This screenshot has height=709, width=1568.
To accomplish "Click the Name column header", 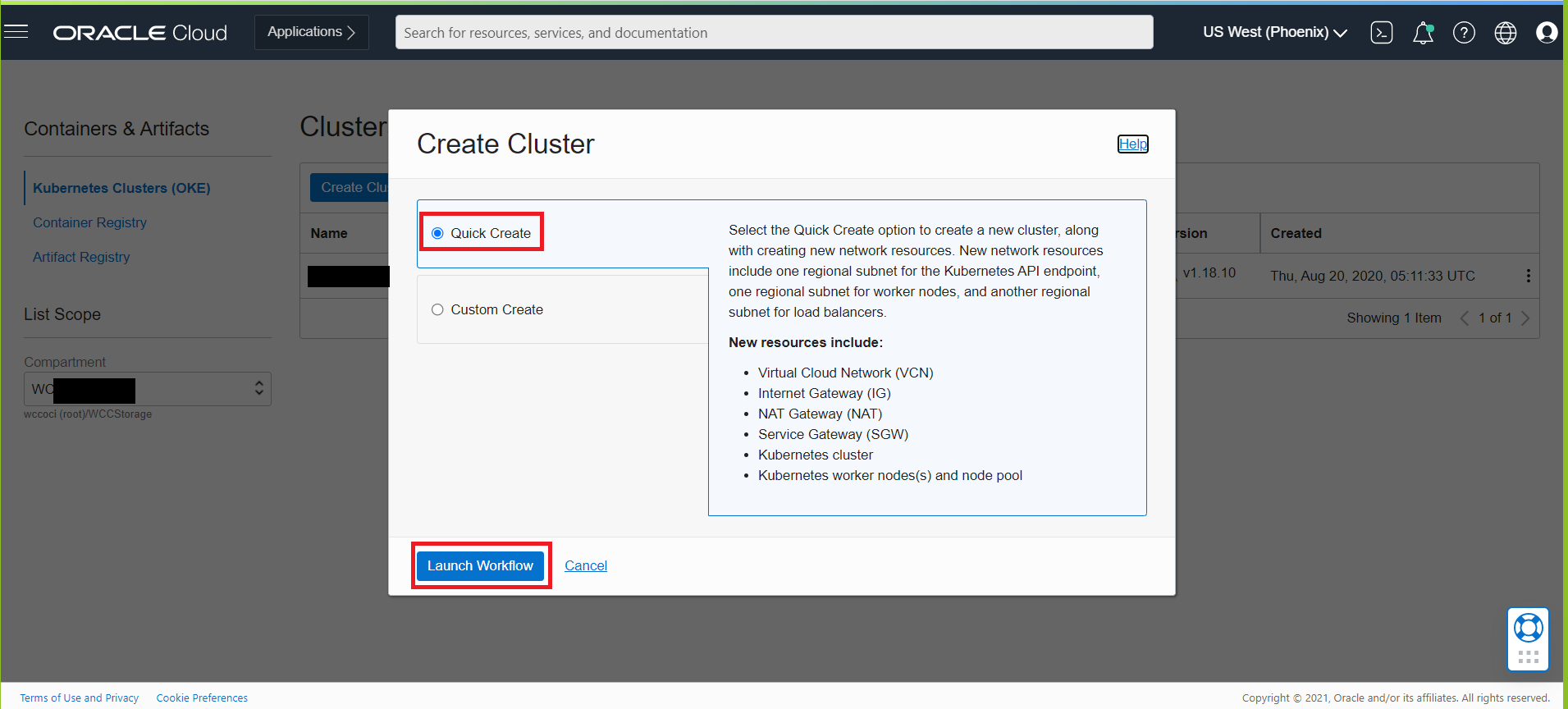I will tap(329, 233).
